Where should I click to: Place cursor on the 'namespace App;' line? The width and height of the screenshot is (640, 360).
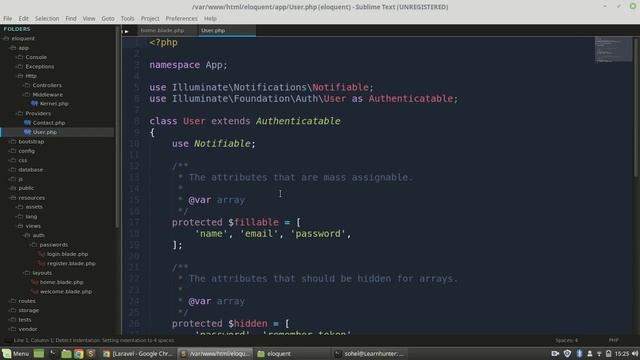(188, 65)
